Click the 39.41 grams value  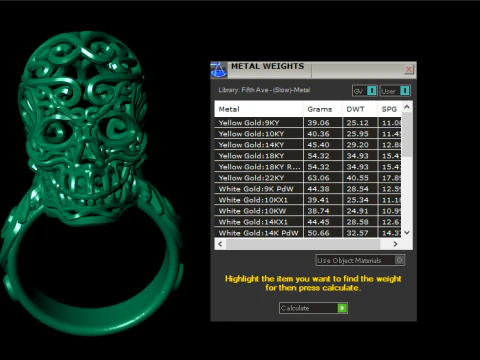pos(318,200)
